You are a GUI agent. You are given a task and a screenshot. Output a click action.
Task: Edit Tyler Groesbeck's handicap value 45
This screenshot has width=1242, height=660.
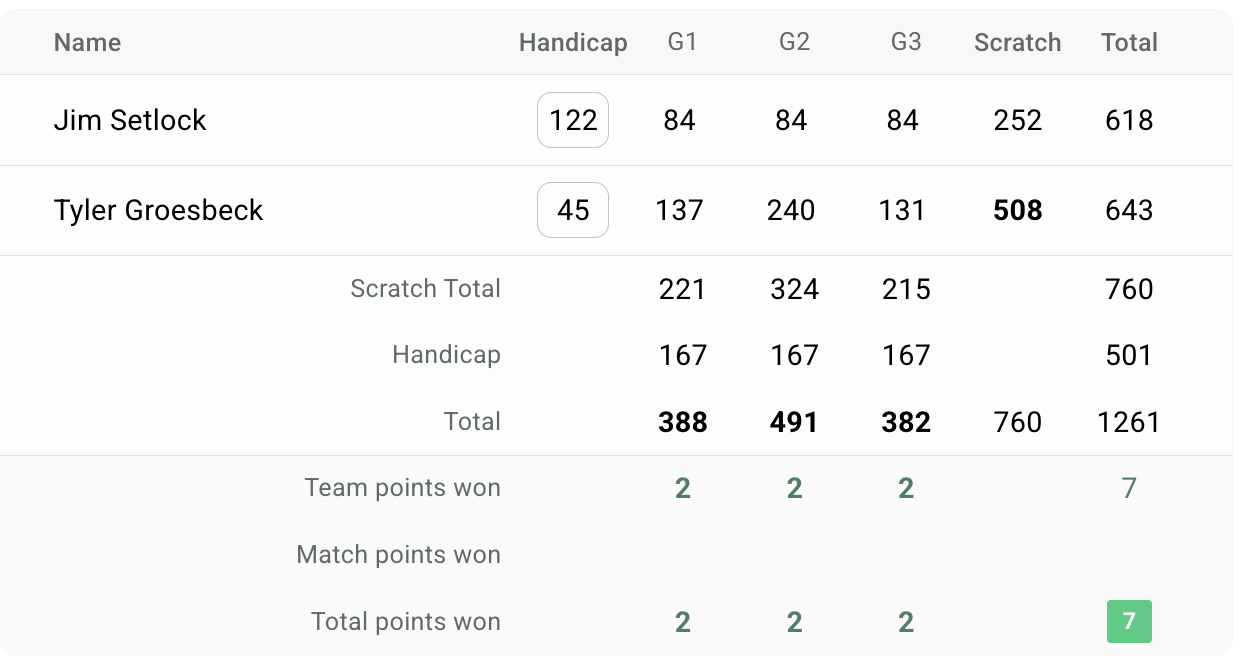tap(573, 210)
